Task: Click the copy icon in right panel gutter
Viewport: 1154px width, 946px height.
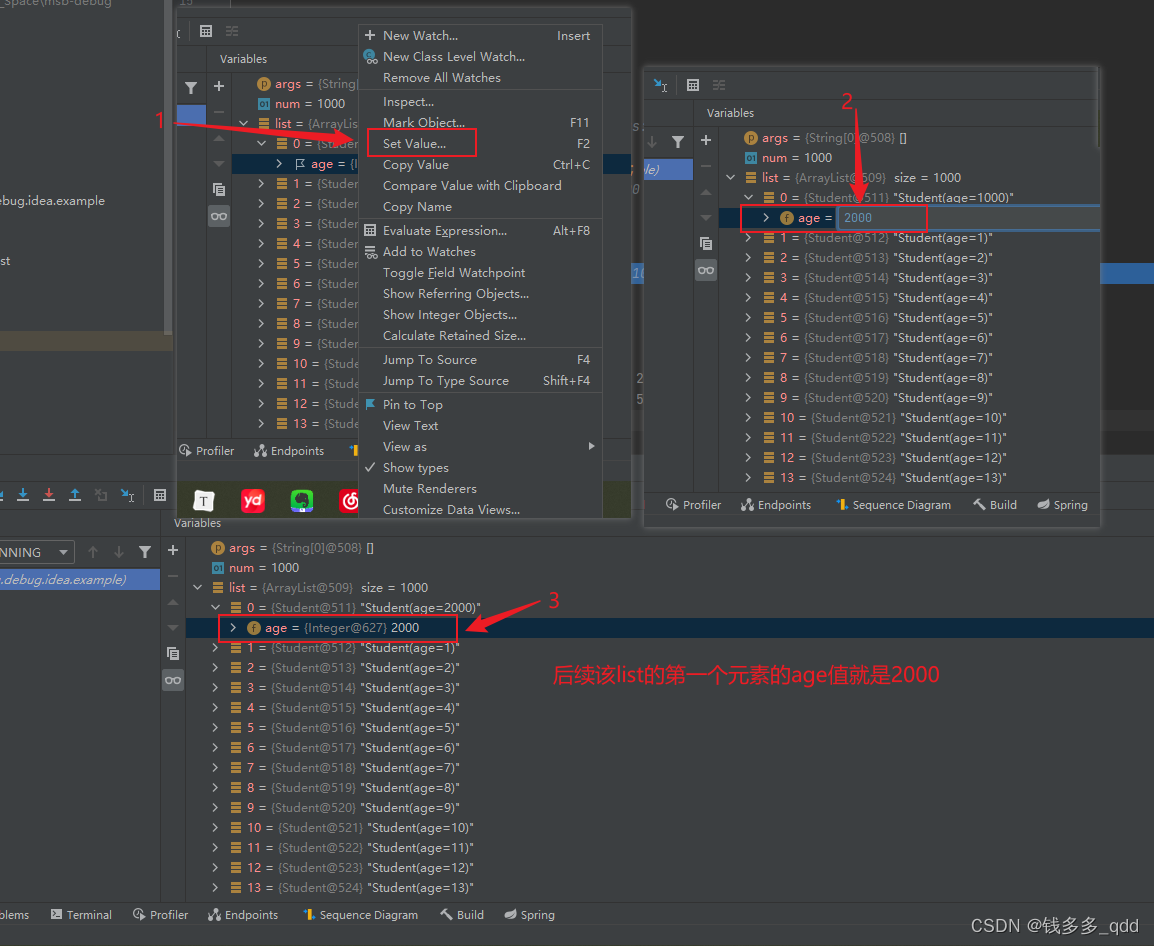Action: coord(706,244)
